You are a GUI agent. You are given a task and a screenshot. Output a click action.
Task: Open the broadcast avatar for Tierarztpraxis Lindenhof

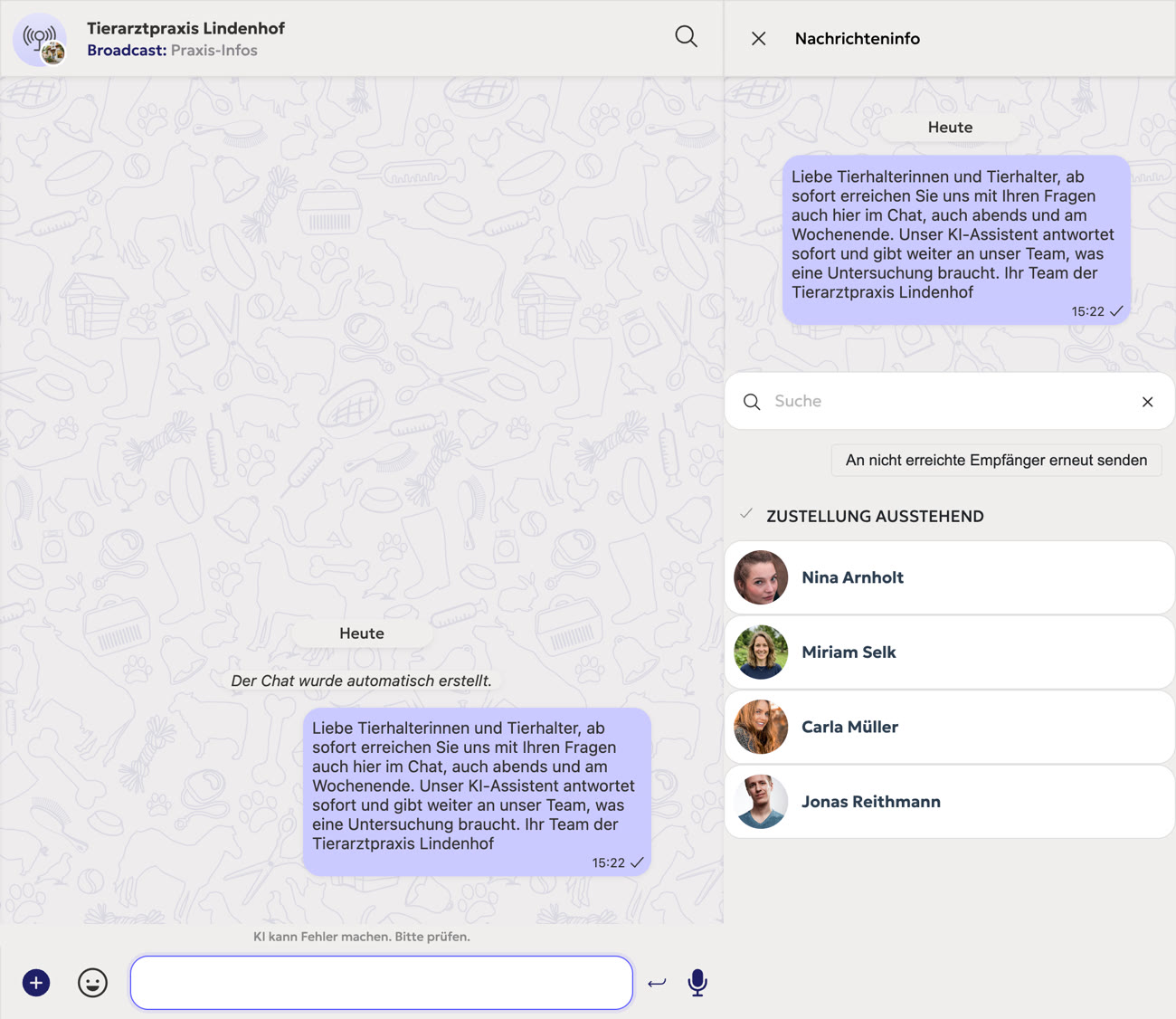pyautogui.click(x=41, y=39)
